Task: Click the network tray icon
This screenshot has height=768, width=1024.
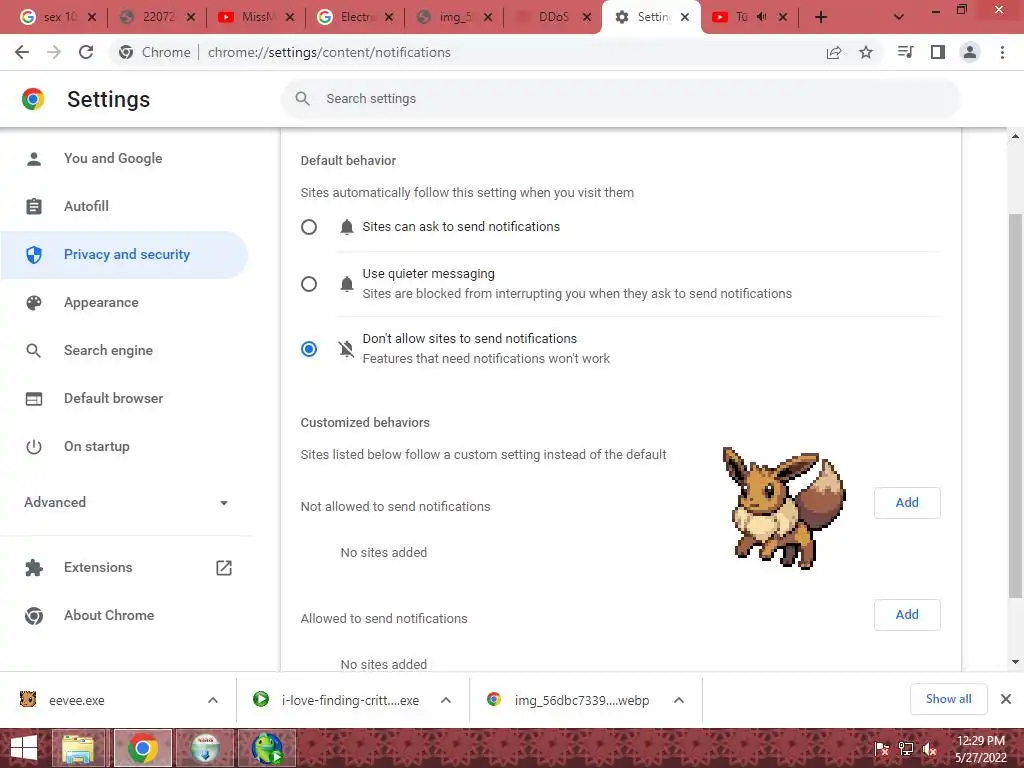Action: tap(906, 750)
